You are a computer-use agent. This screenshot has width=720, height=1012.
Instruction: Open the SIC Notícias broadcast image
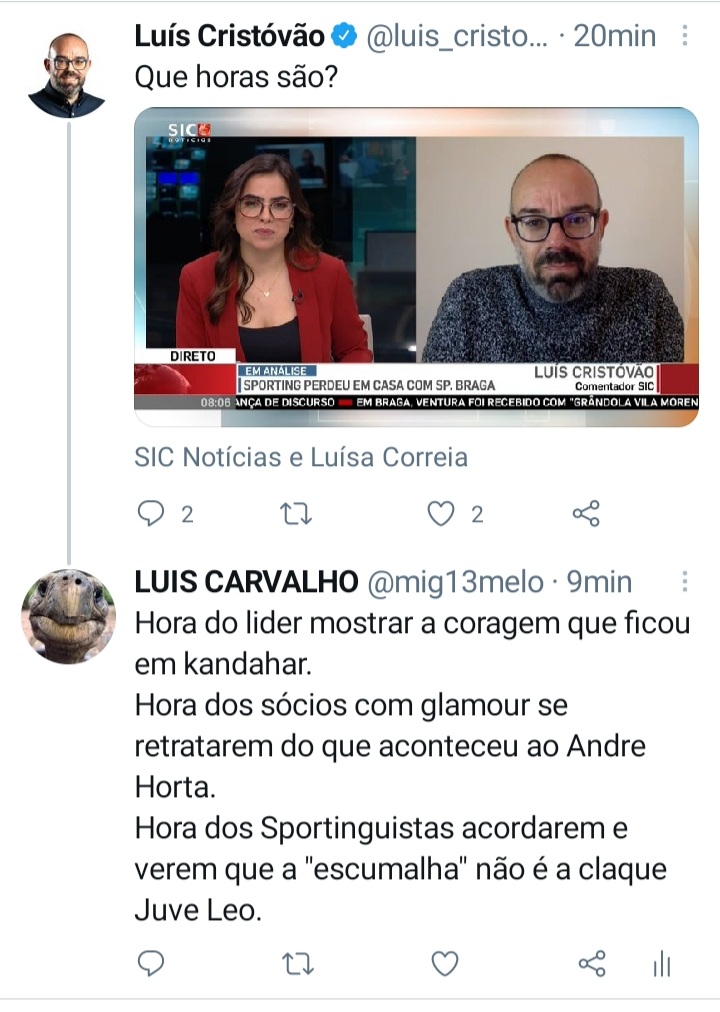416,267
